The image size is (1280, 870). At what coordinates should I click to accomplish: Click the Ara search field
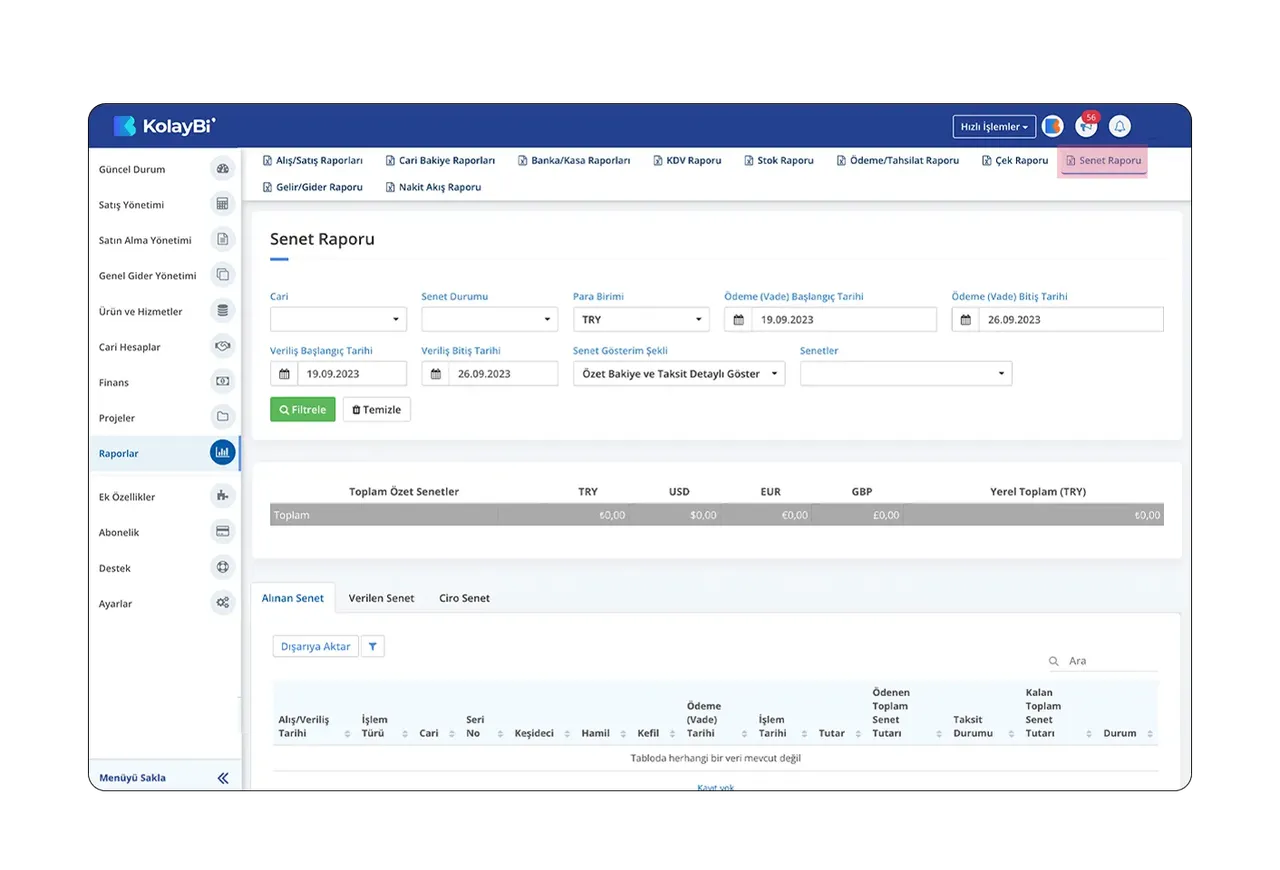click(x=1102, y=661)
